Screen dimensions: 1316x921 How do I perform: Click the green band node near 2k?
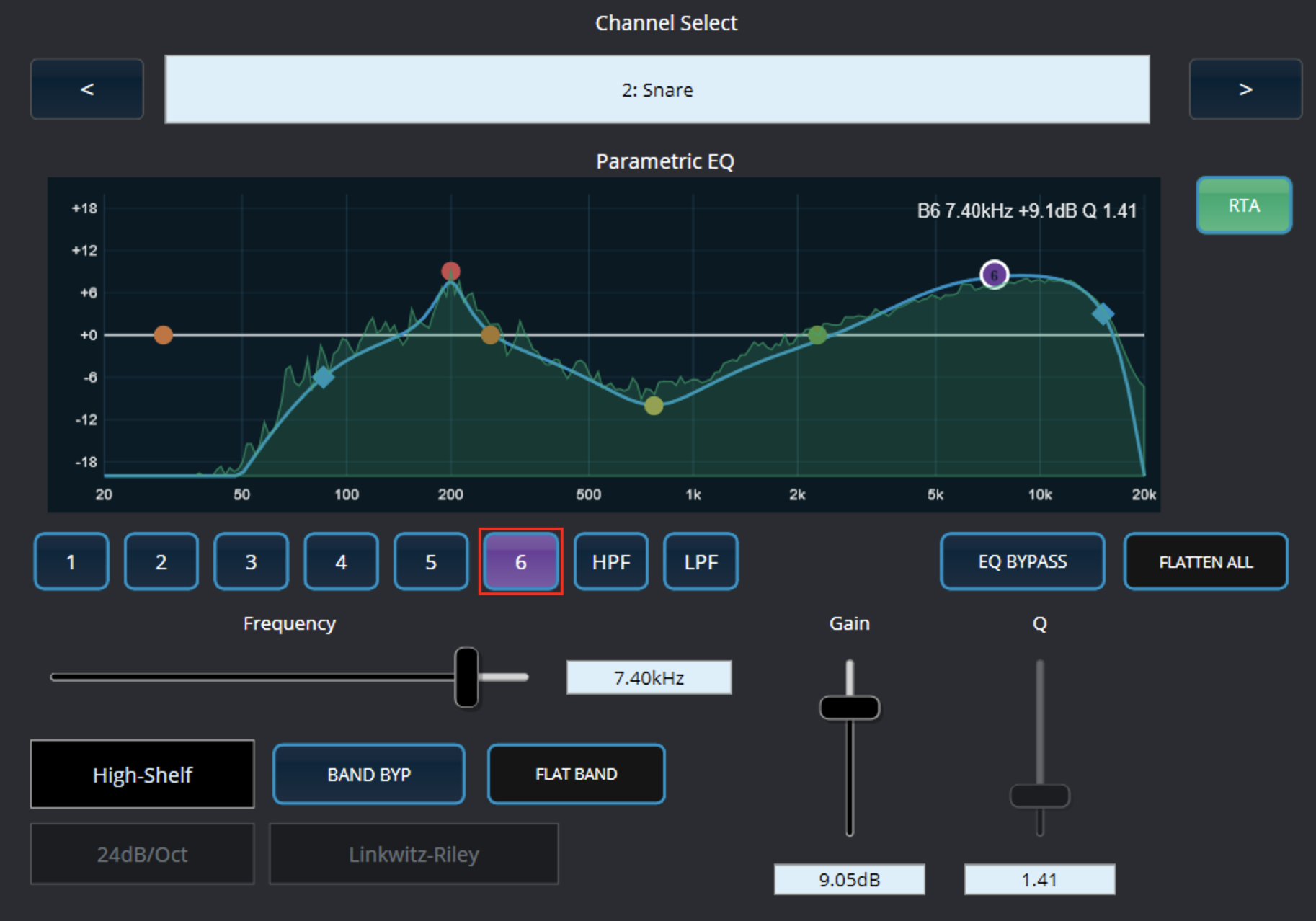tap(817, 335)
